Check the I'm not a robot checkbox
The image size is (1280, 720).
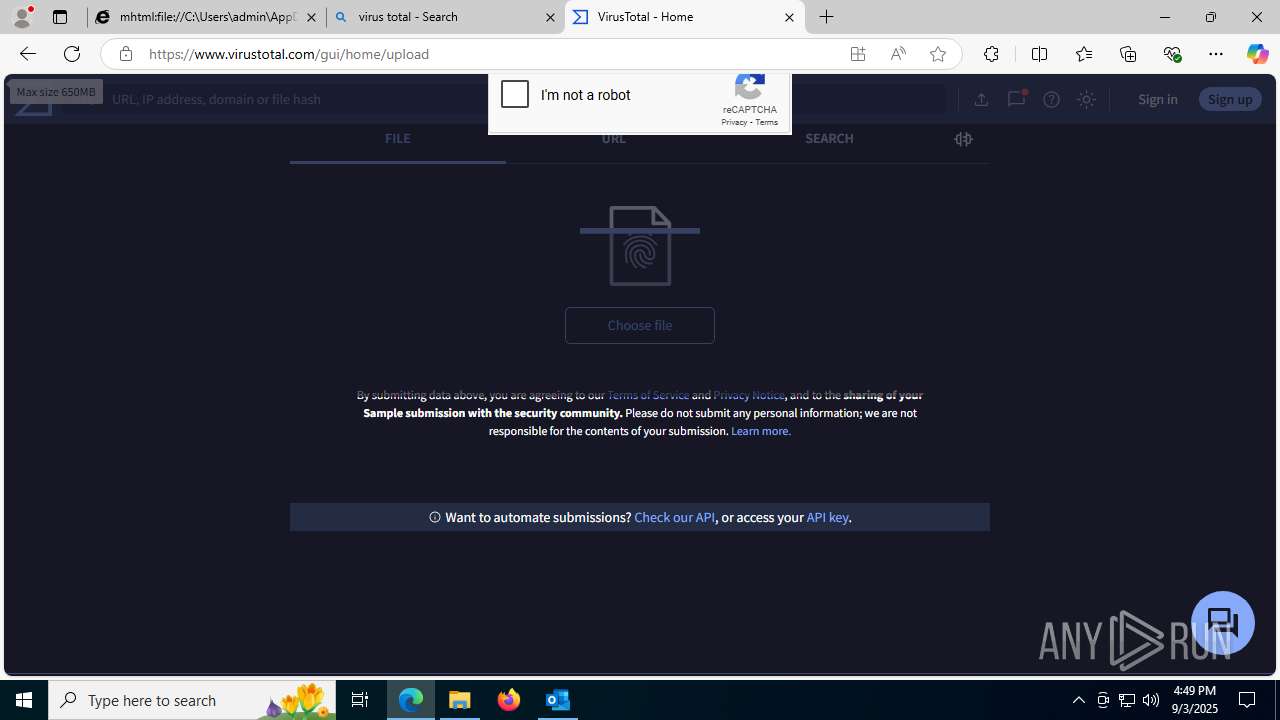(515, 94)
